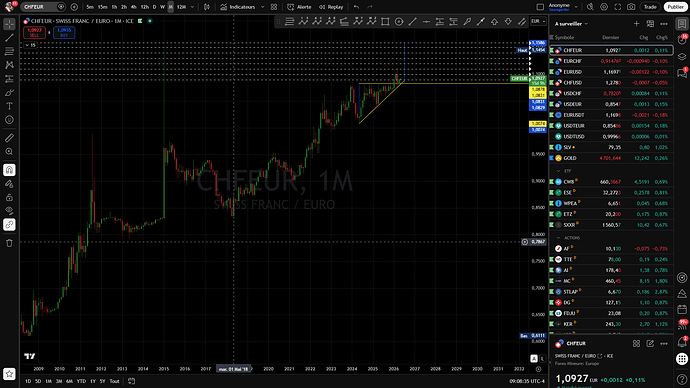690x388 pixels.
Task: Expand the Anonyme layout dropdown
Action: [576, 7]
